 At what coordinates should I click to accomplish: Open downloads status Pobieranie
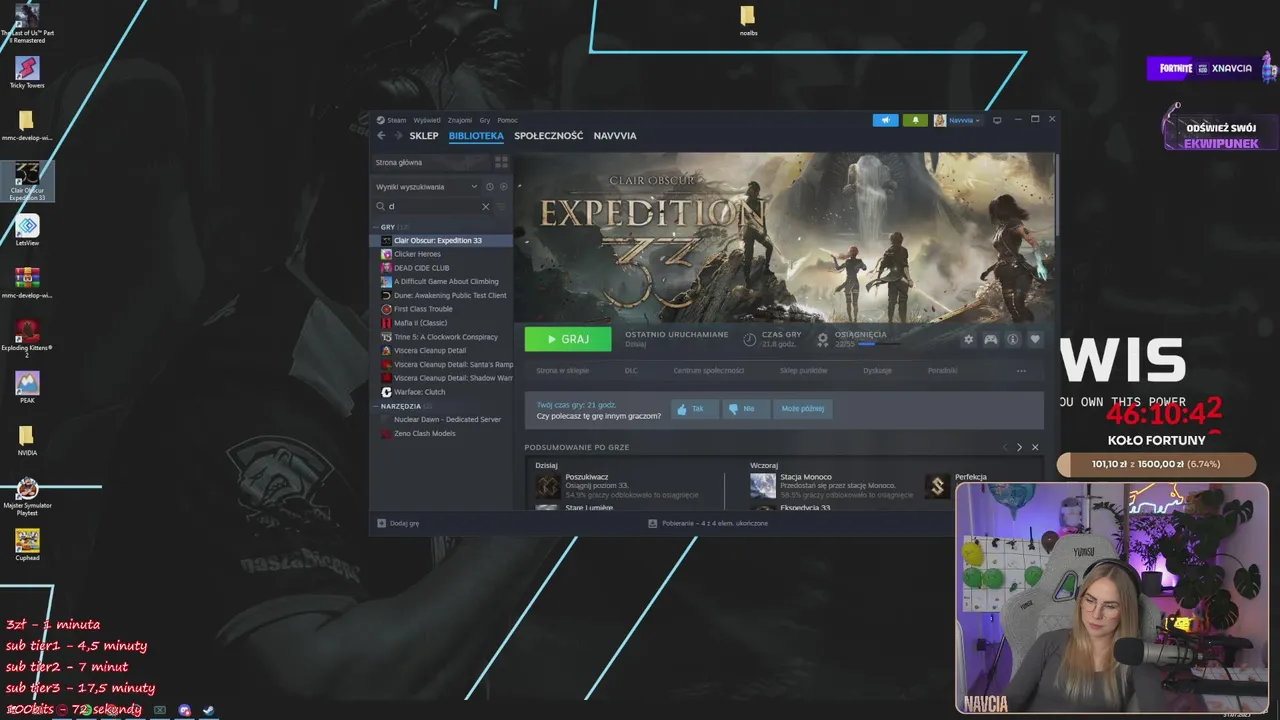708,523
